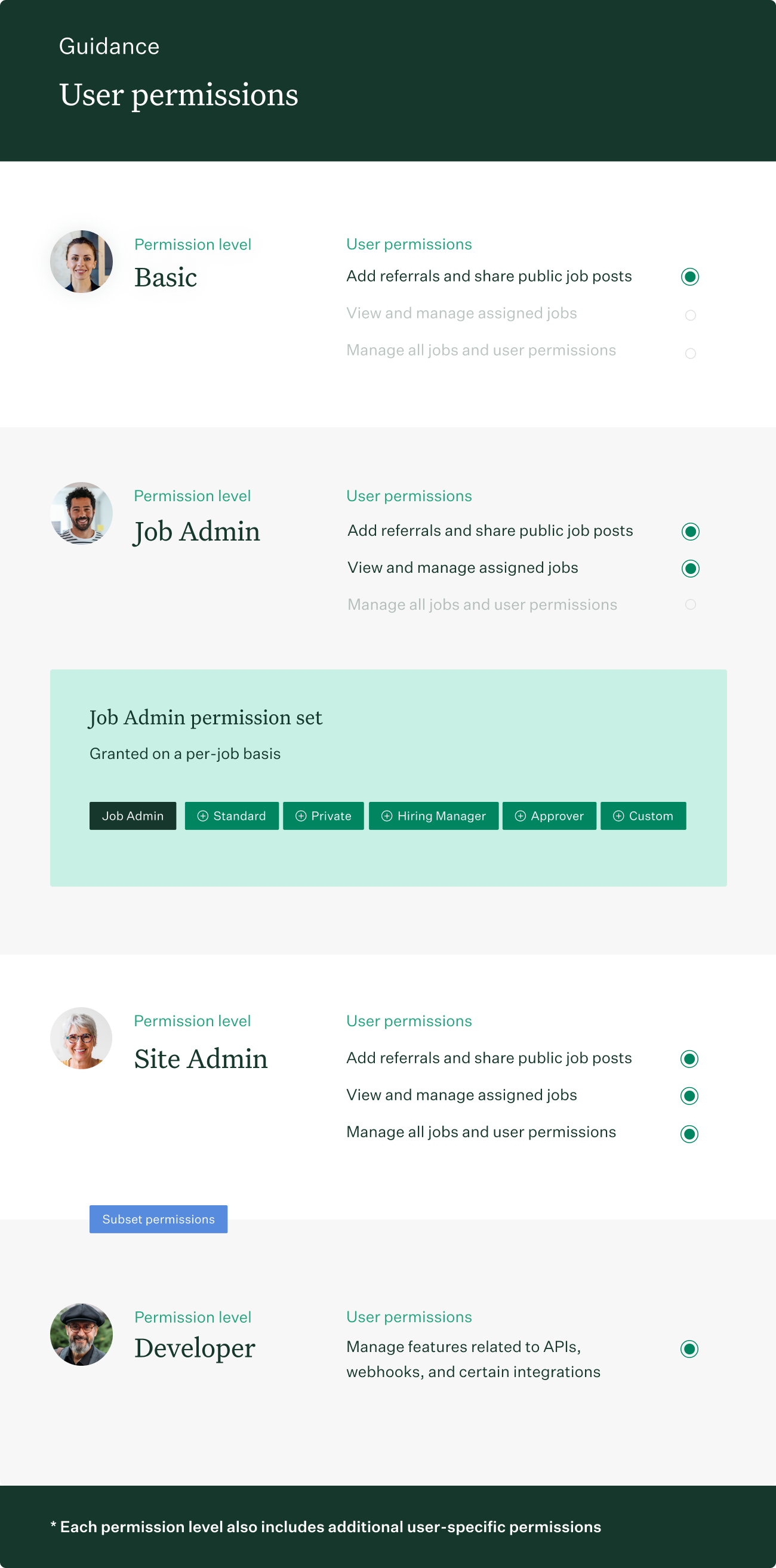Screen dimensions: 776x1568
Task: Toggle Site Admin's 'Manage all jobs' radio
Action: coord(689,1134)
